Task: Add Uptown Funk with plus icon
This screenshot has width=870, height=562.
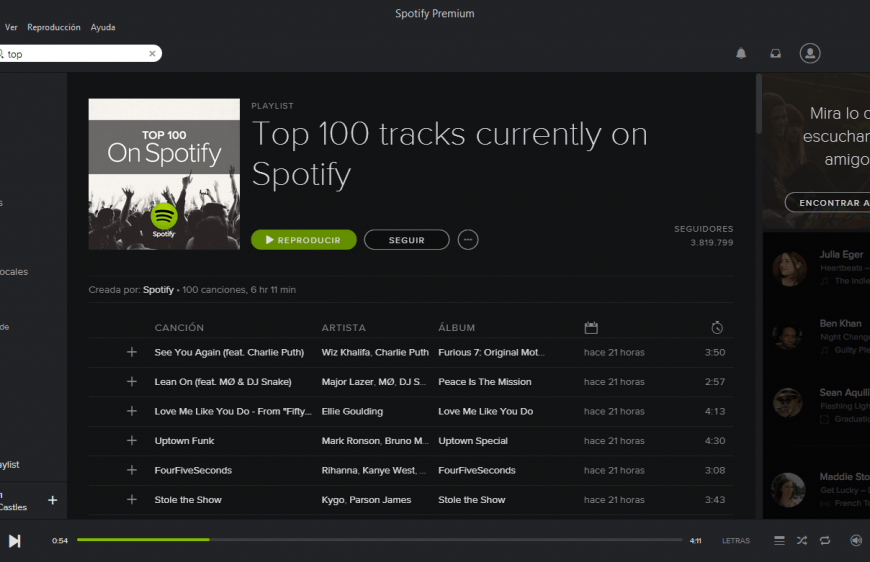Action: coord(131,441)
